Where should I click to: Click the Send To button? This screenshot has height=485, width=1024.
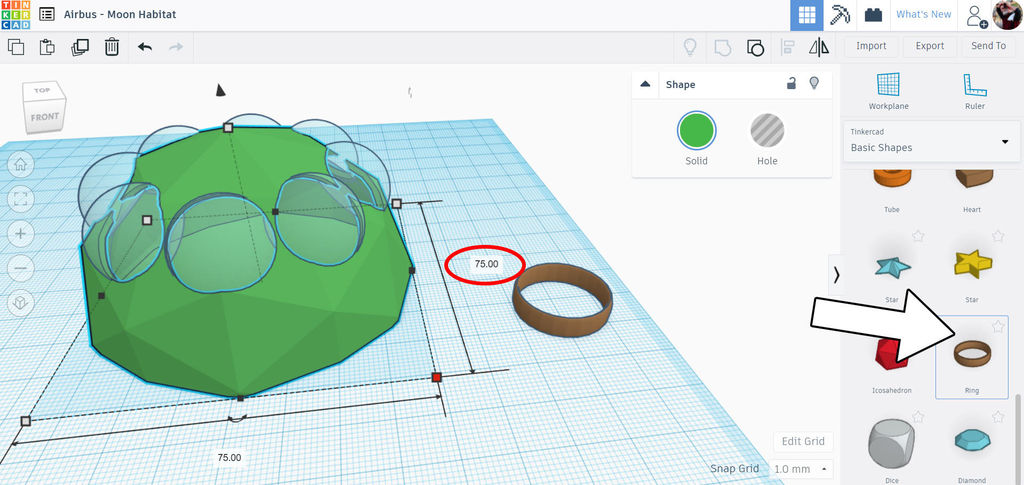988,46
